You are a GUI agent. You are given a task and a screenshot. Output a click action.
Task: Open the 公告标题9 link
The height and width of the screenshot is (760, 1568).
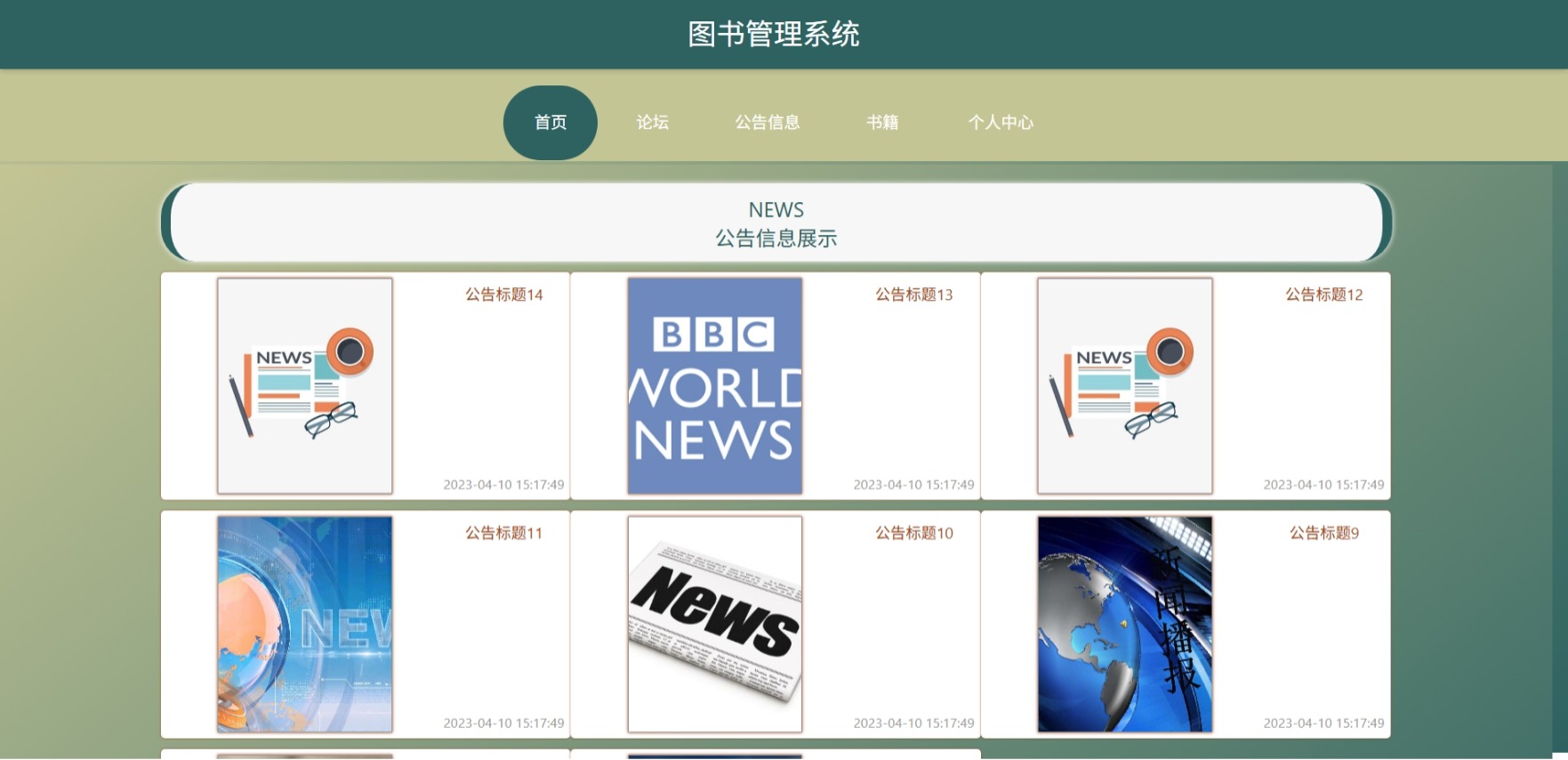[1324, 533]
